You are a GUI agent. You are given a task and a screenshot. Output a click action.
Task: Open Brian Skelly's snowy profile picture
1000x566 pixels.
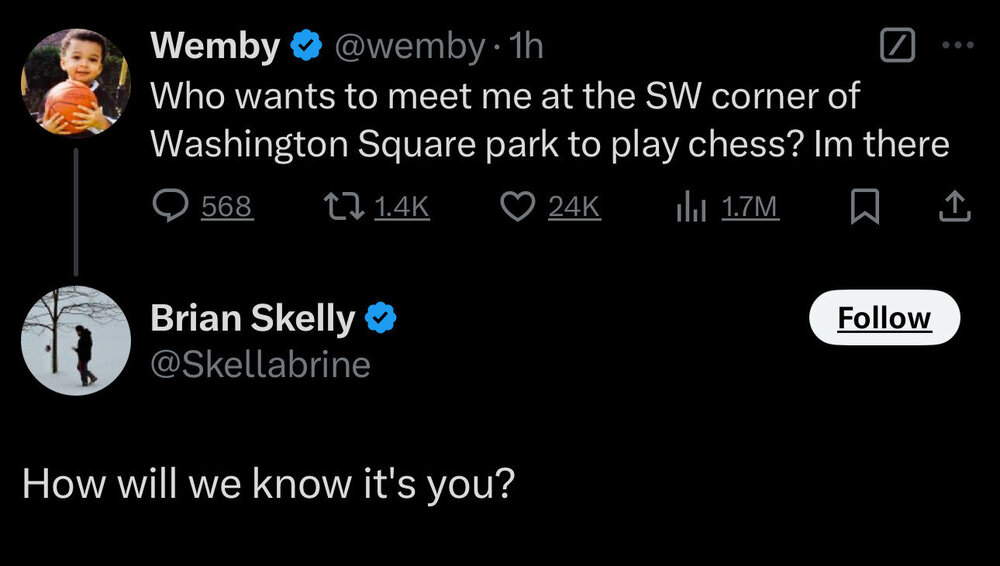[x=76, y=340]
